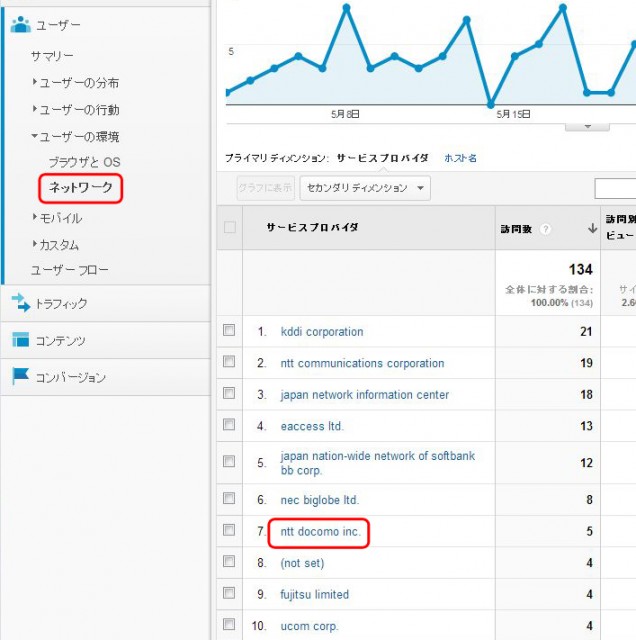636x640 pixels.
Task: Click the 訪問数 sort descending arrow
Action: coord(592,229)
